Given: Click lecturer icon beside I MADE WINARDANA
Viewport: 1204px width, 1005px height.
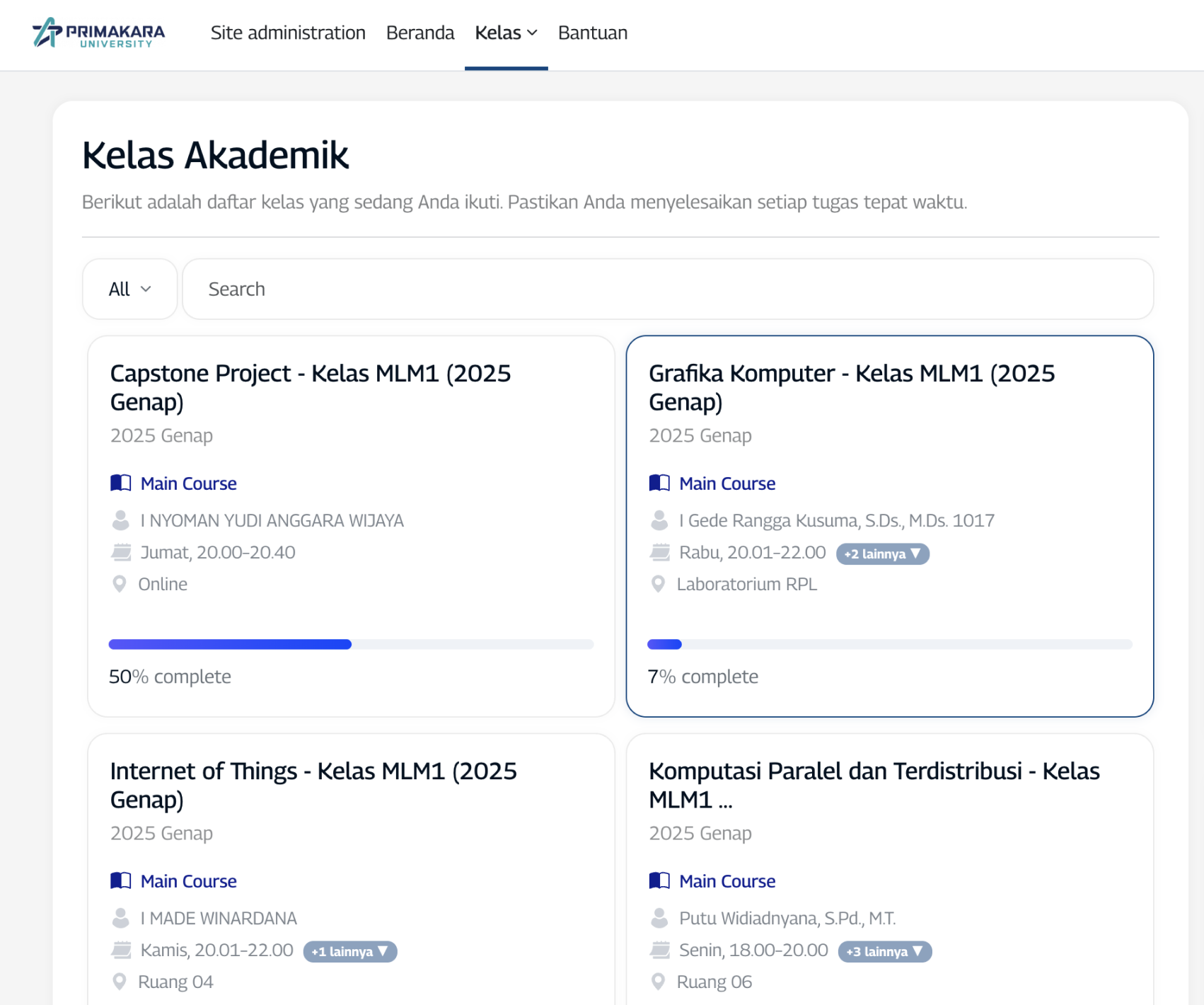Looking at the screenshot, I should point(121,918).
